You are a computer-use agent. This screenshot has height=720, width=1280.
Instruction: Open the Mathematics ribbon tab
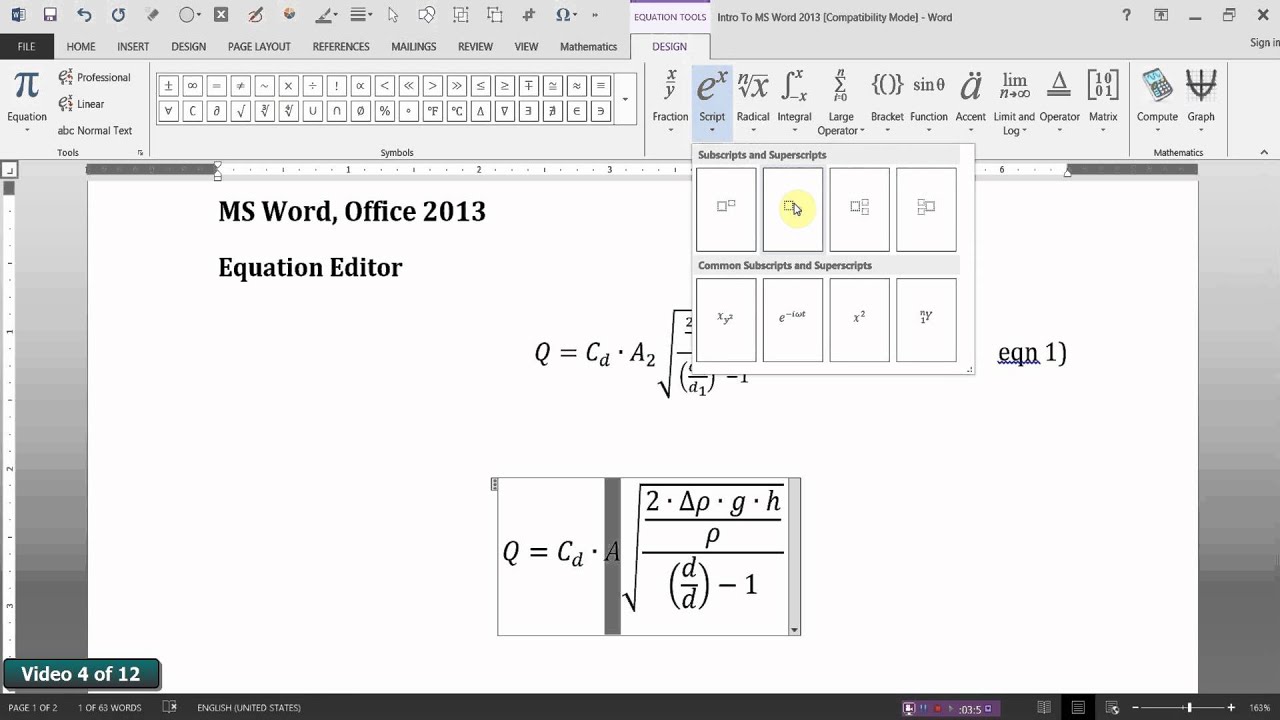point(588,46)
